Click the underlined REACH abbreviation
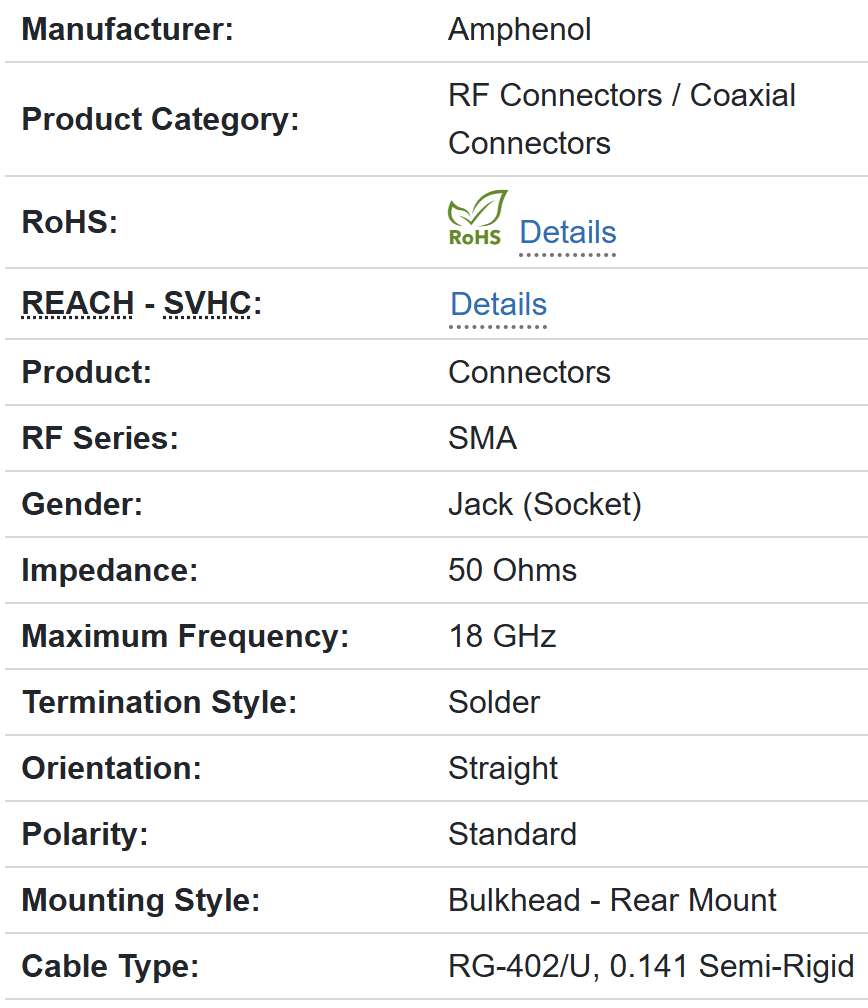 coord(77,303)
